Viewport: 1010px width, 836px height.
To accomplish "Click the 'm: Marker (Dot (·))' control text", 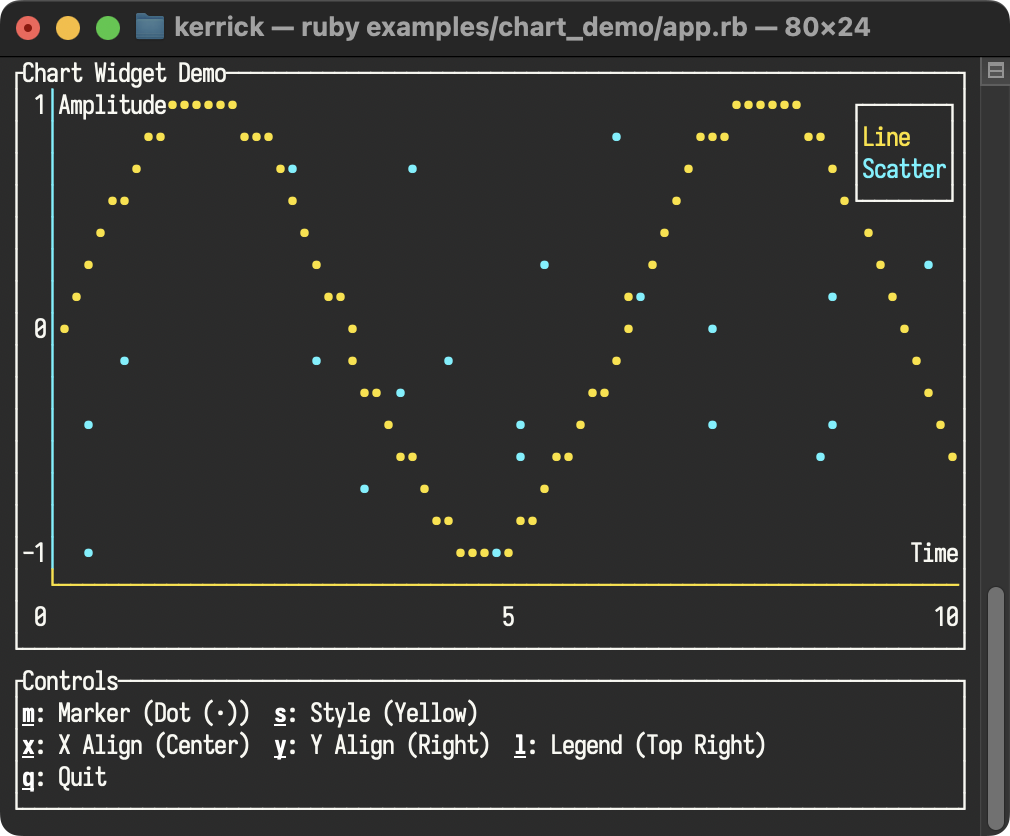I will [x=136, y=714].
